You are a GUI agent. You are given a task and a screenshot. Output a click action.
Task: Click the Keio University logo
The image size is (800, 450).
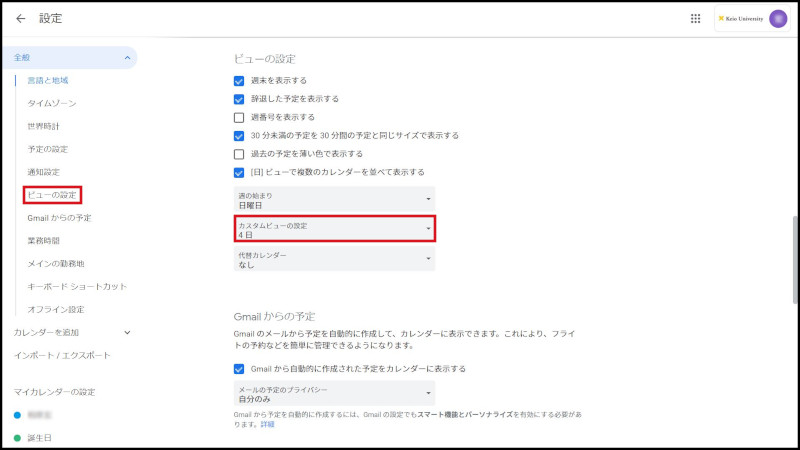point(741,18)
